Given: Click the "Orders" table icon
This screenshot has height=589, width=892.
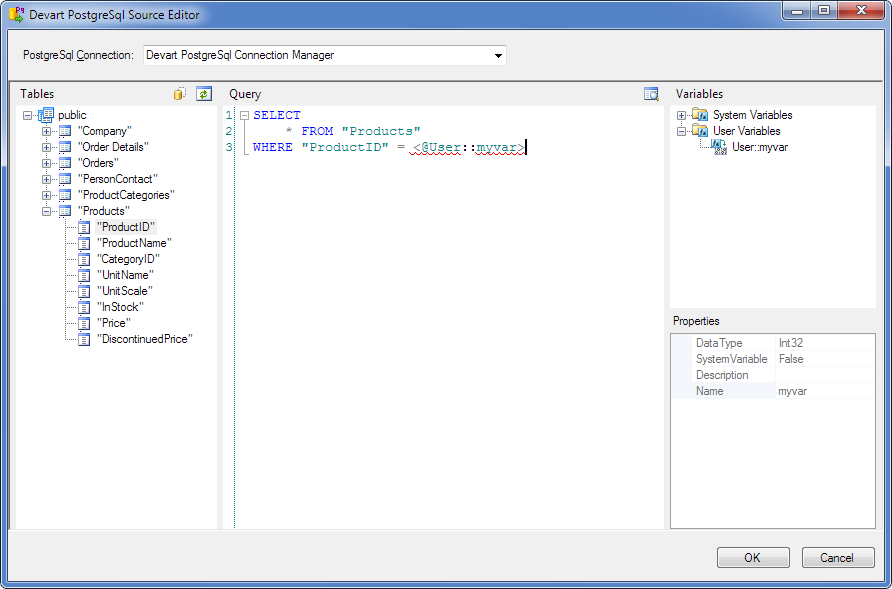Looking at the screenshot, I should coord(65,163).
